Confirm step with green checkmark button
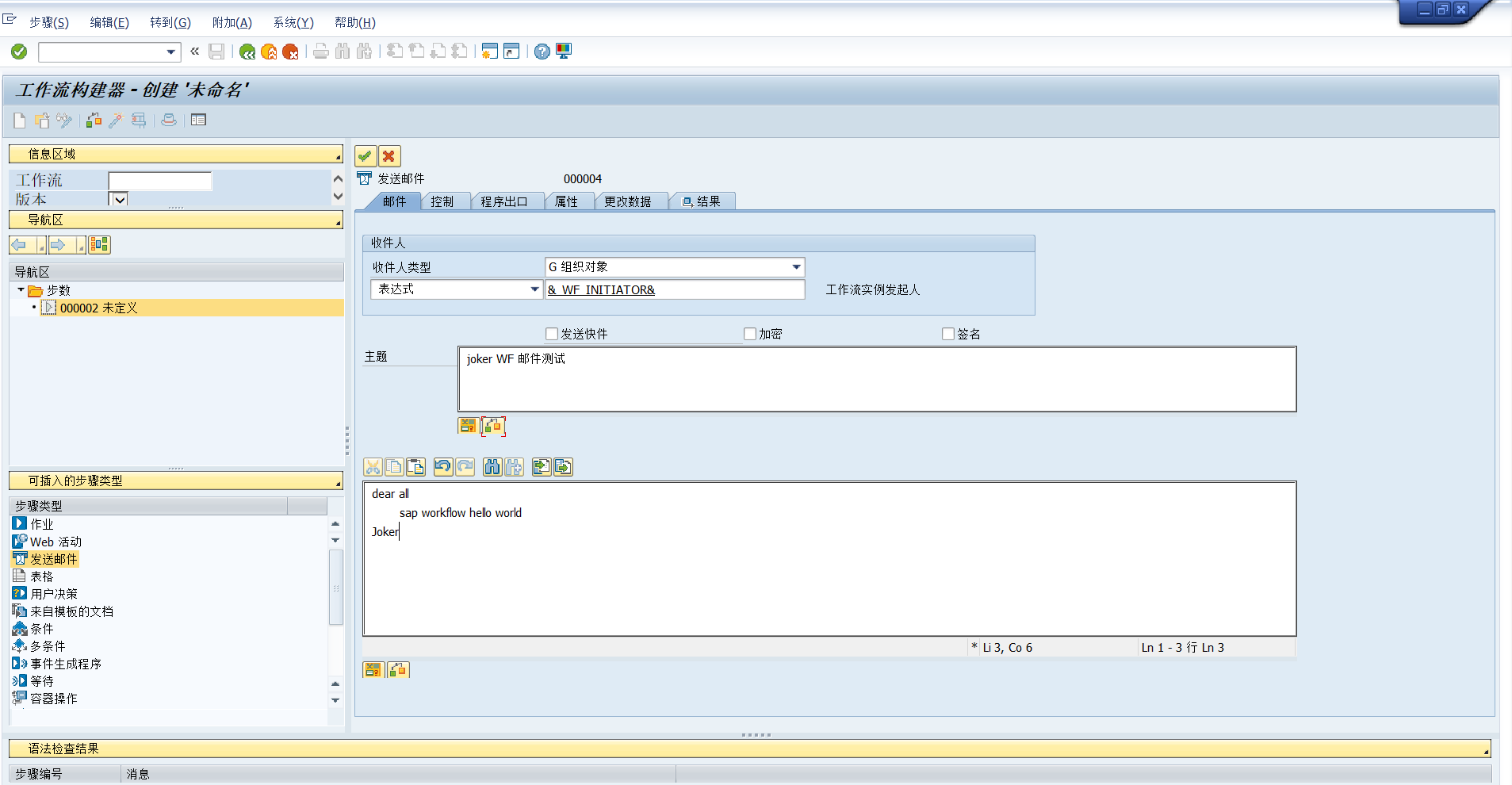The width and height of the screenshot is (1512, 785). pyautogui.click(x=365, y=156)
